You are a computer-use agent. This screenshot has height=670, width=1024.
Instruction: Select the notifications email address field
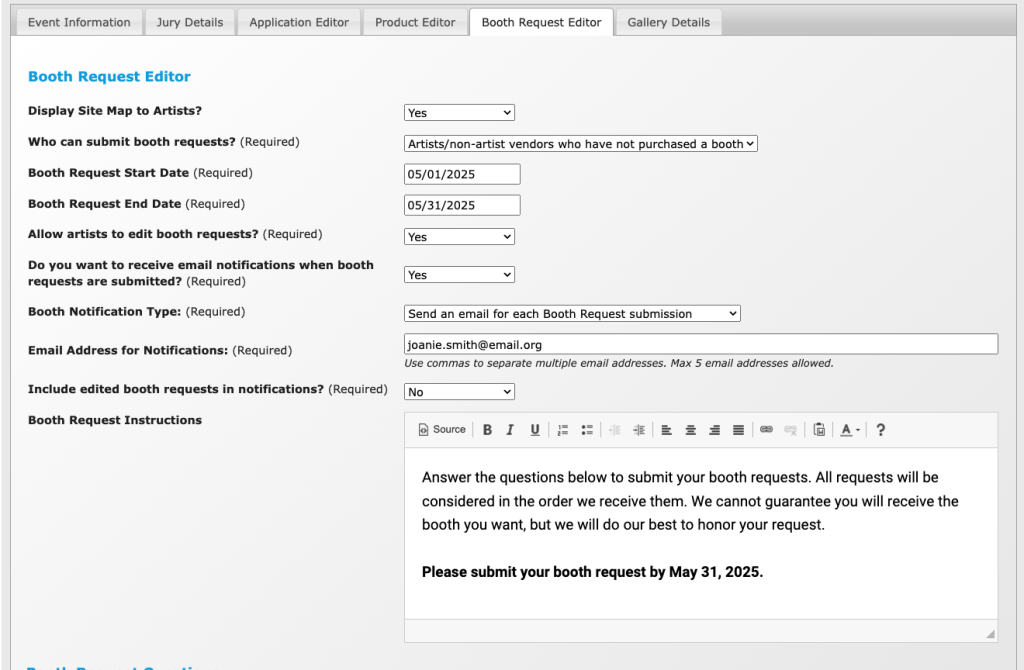(700, 344)
